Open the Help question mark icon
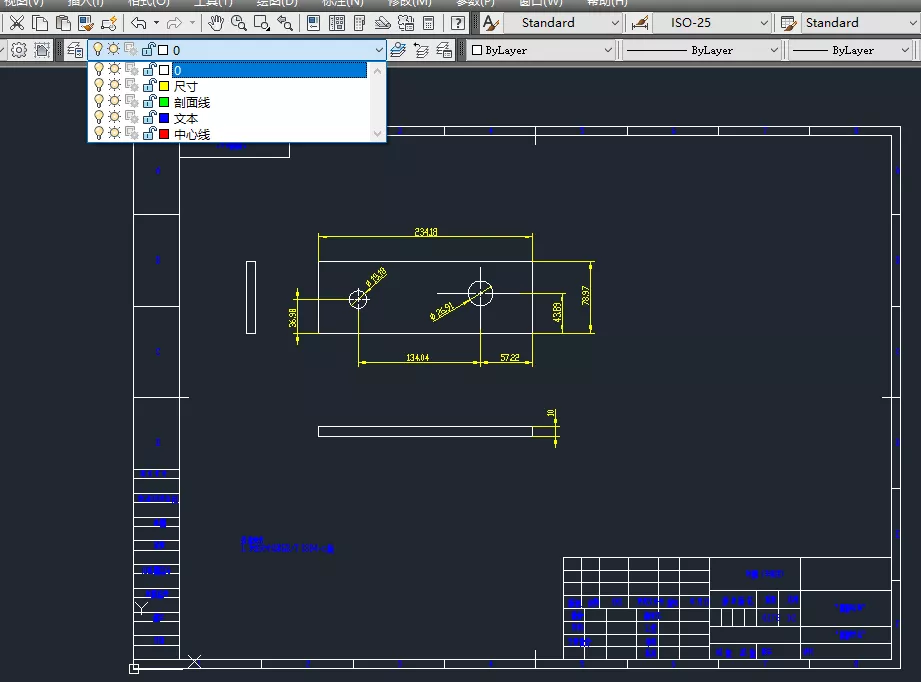921x682 pixels. pyautogui.click(x=457, y=23)
